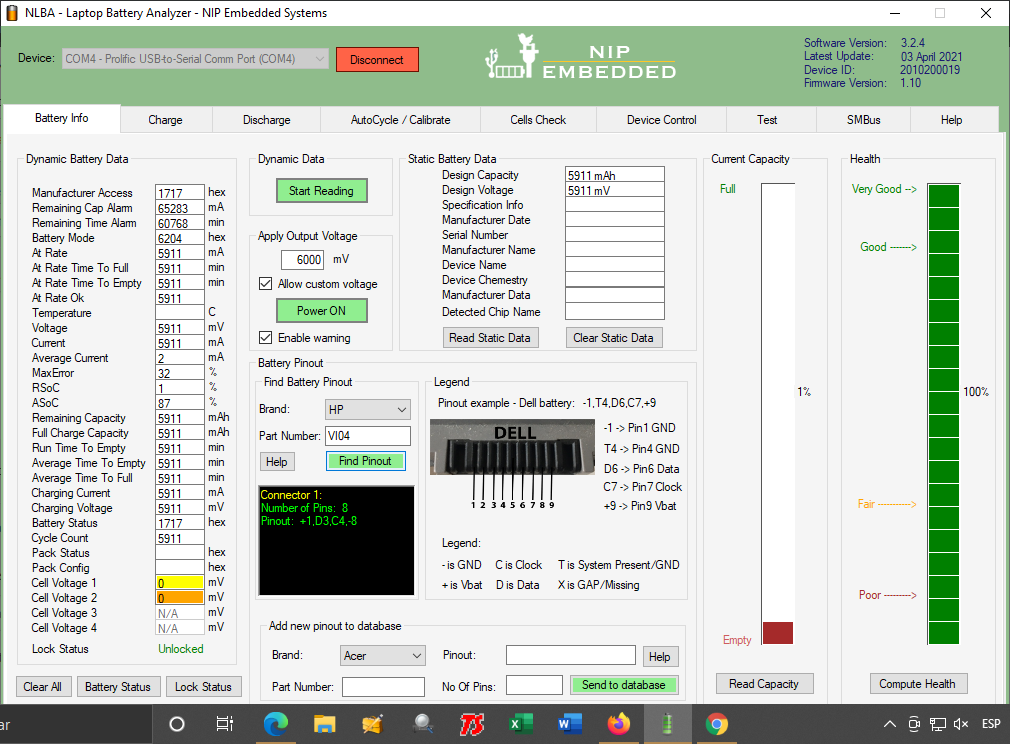The image size is (1010, 744).
Task: Click the yellow Cell Voltage 1 field
Action: [x=180, y=583]
